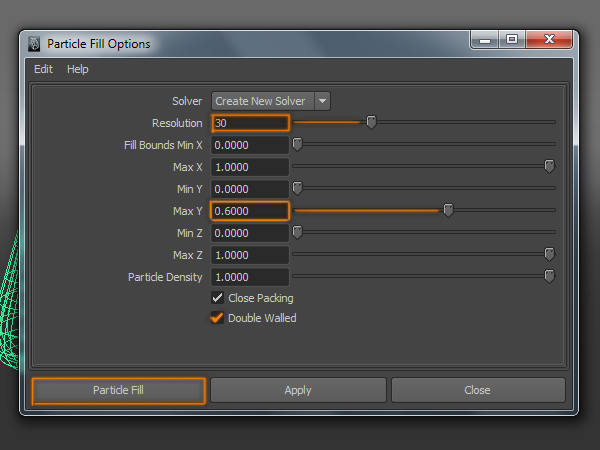Click the Close button at bottom

pos(477,390)
